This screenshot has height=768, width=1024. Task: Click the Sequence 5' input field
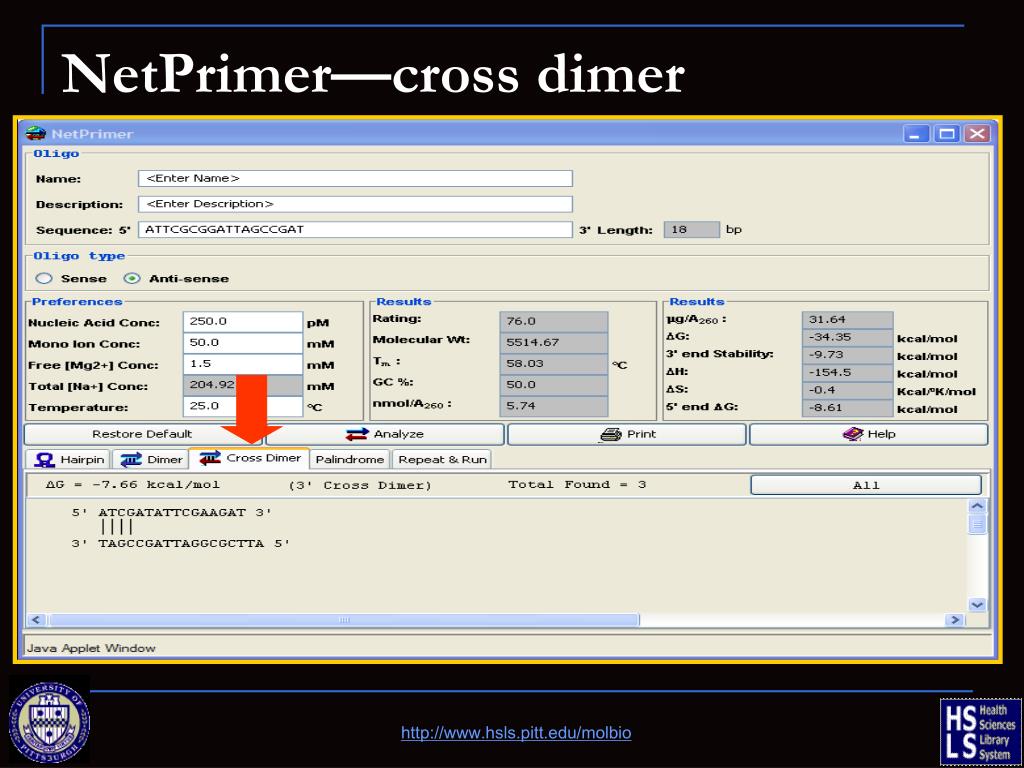(x=355, y=229)
